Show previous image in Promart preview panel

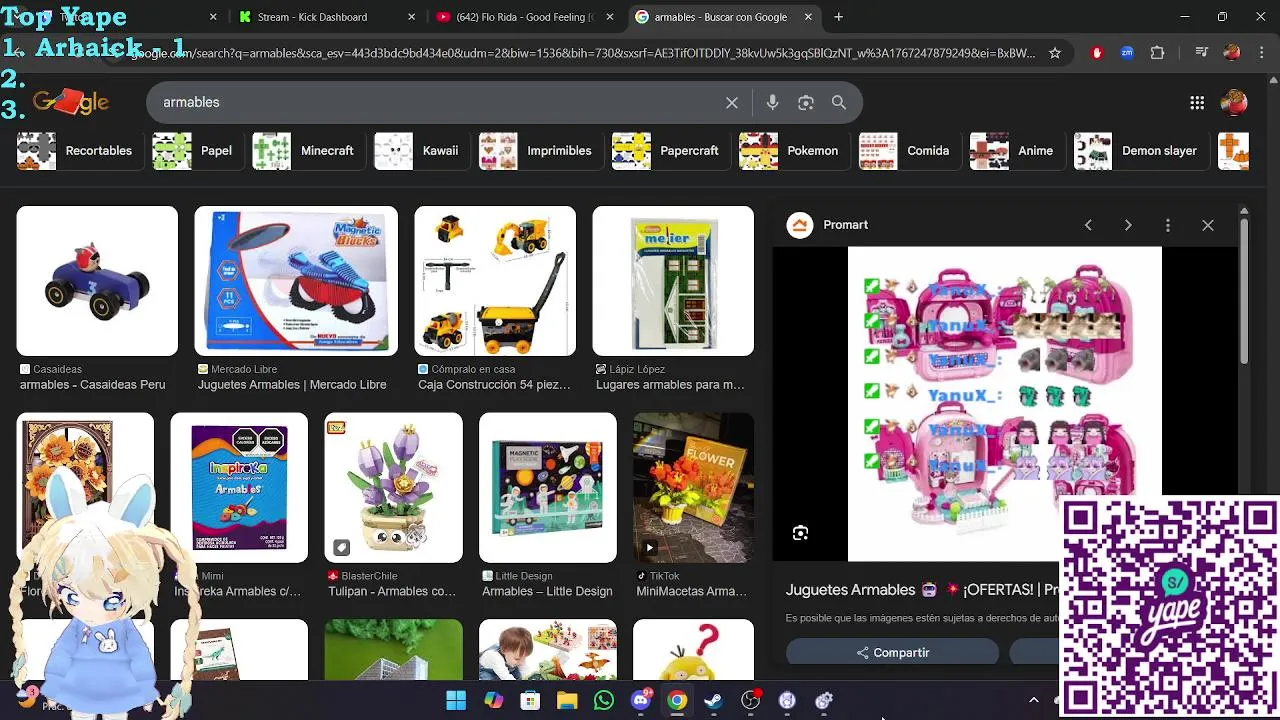[x=1088, y=225]
